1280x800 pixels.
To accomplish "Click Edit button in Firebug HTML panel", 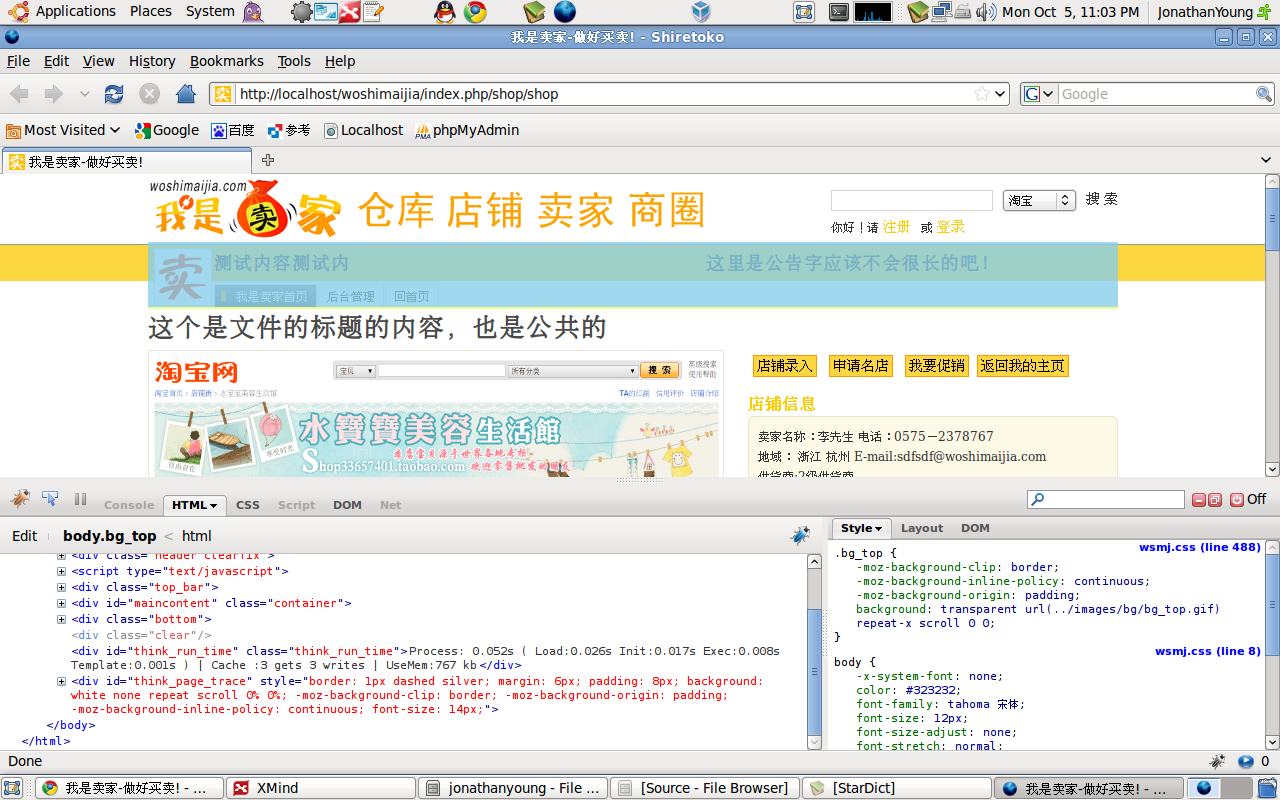I will point(25,536).
